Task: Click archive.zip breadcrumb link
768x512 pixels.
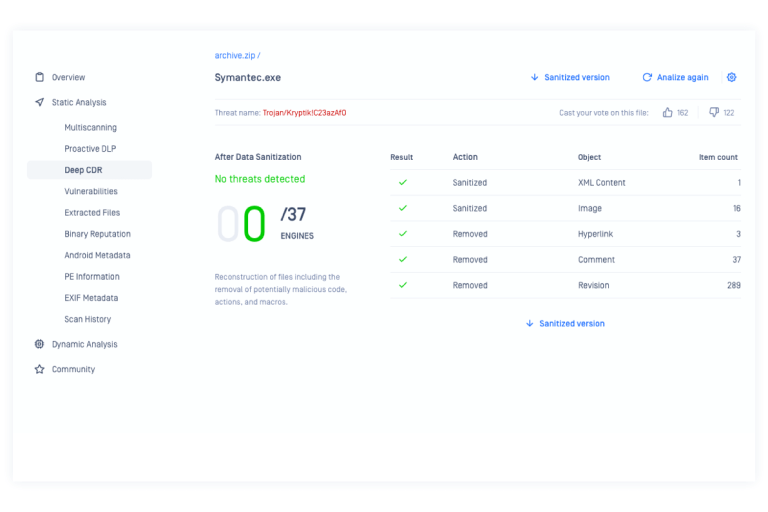Action: tap(235, 55)
